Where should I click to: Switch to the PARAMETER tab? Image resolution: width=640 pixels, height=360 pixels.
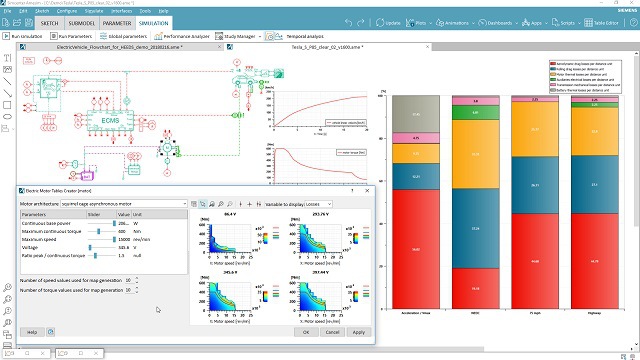(x=117, y=23)
